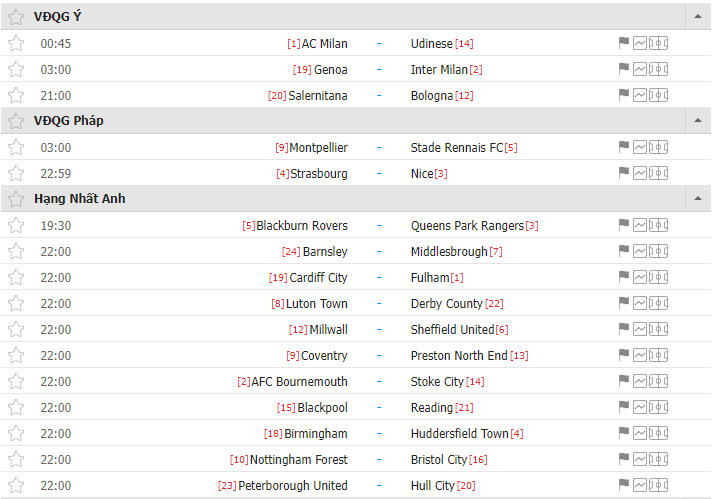Favorite the AC Milan vs Udinese match star
This screenshot has height=499, width=712.
[x=16, y=44]
